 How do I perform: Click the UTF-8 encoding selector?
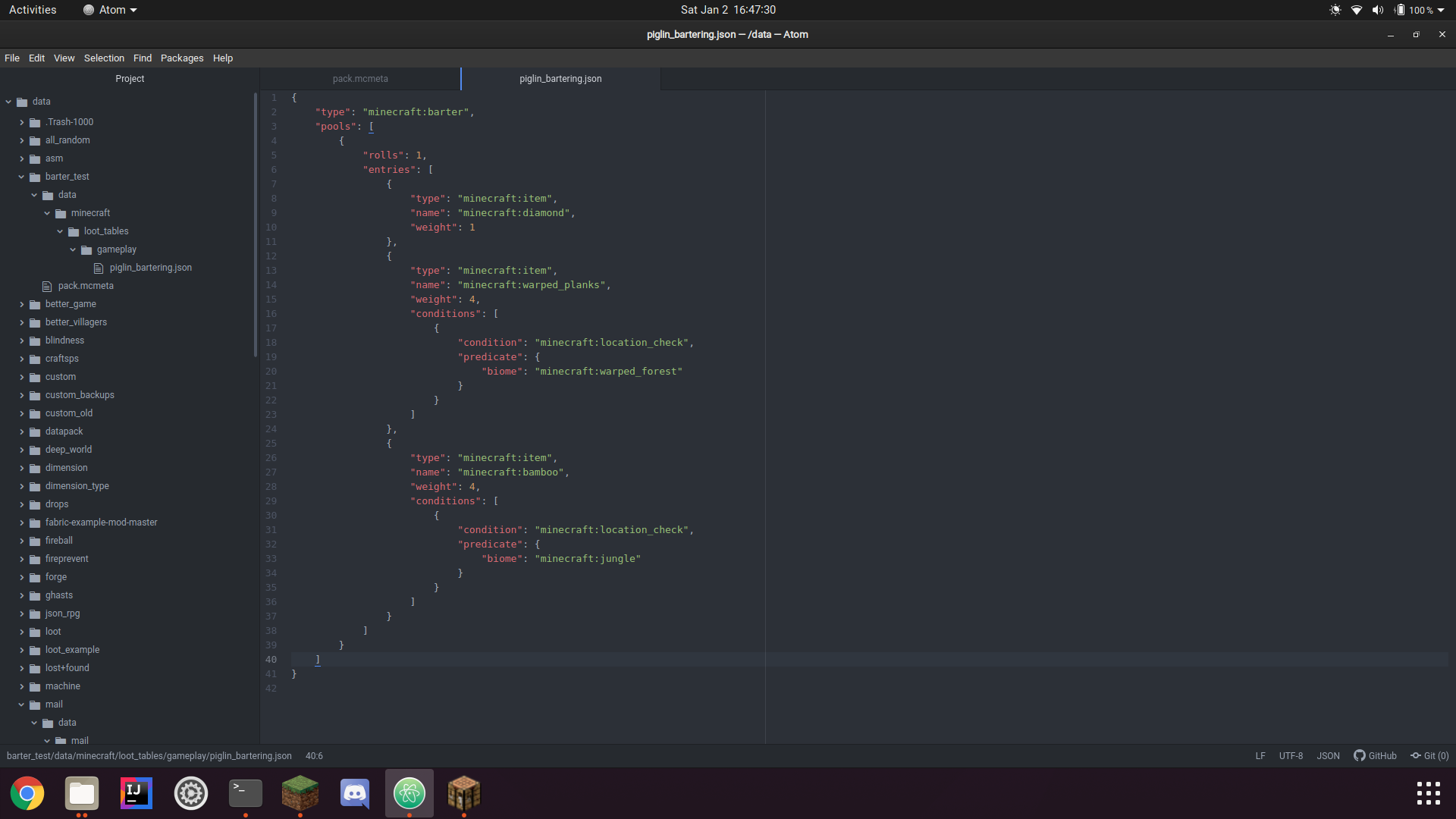1291,756
